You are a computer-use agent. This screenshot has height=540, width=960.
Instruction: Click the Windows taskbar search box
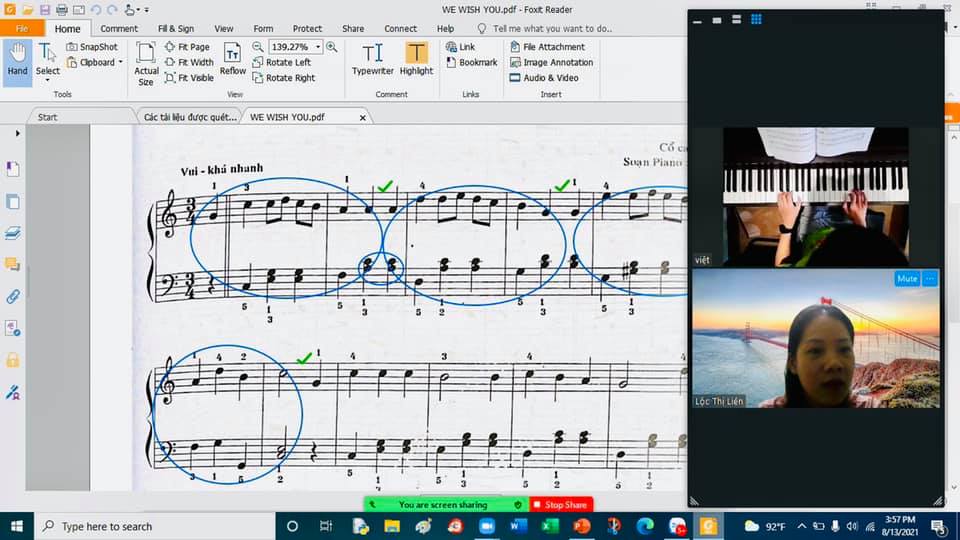coord(154,526)
